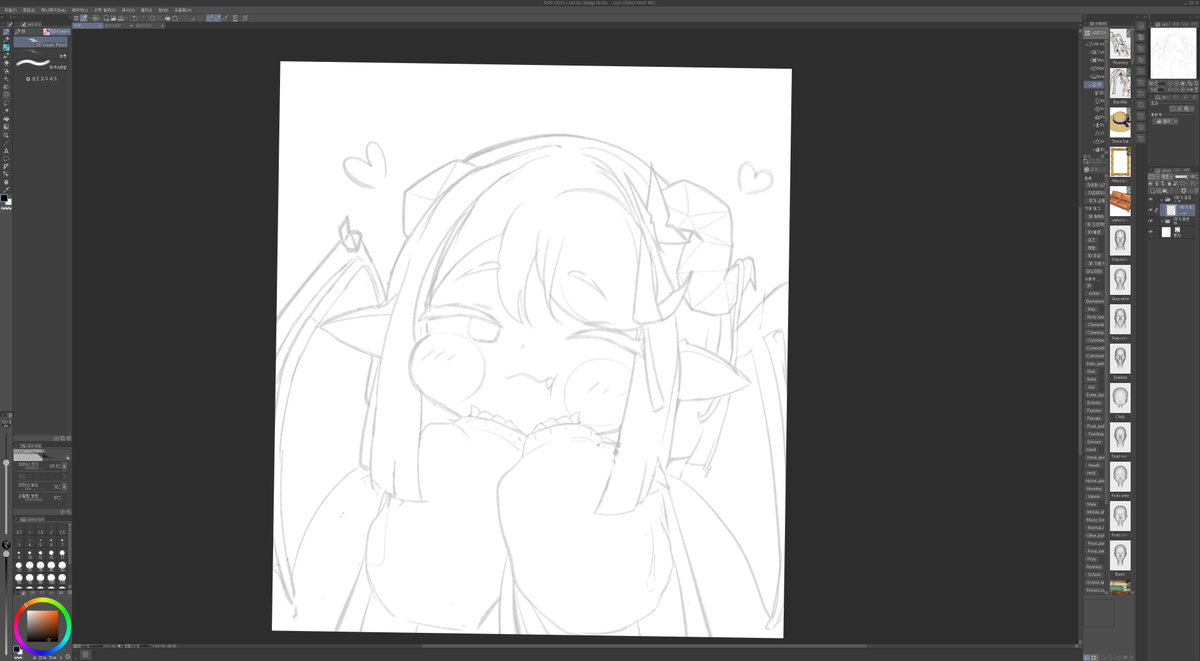1200x661 pixels.
Task: Select the SU-Cream sub tool group tab
Action: (x=56, y=32)
